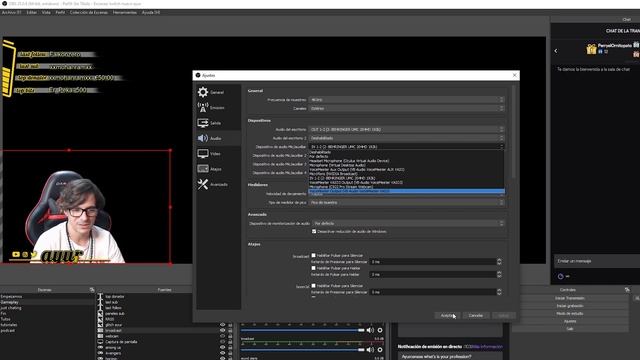Open Tipo de medidor de pico dropdown
This screenshot has width=640, height=360.
point(407,202)
